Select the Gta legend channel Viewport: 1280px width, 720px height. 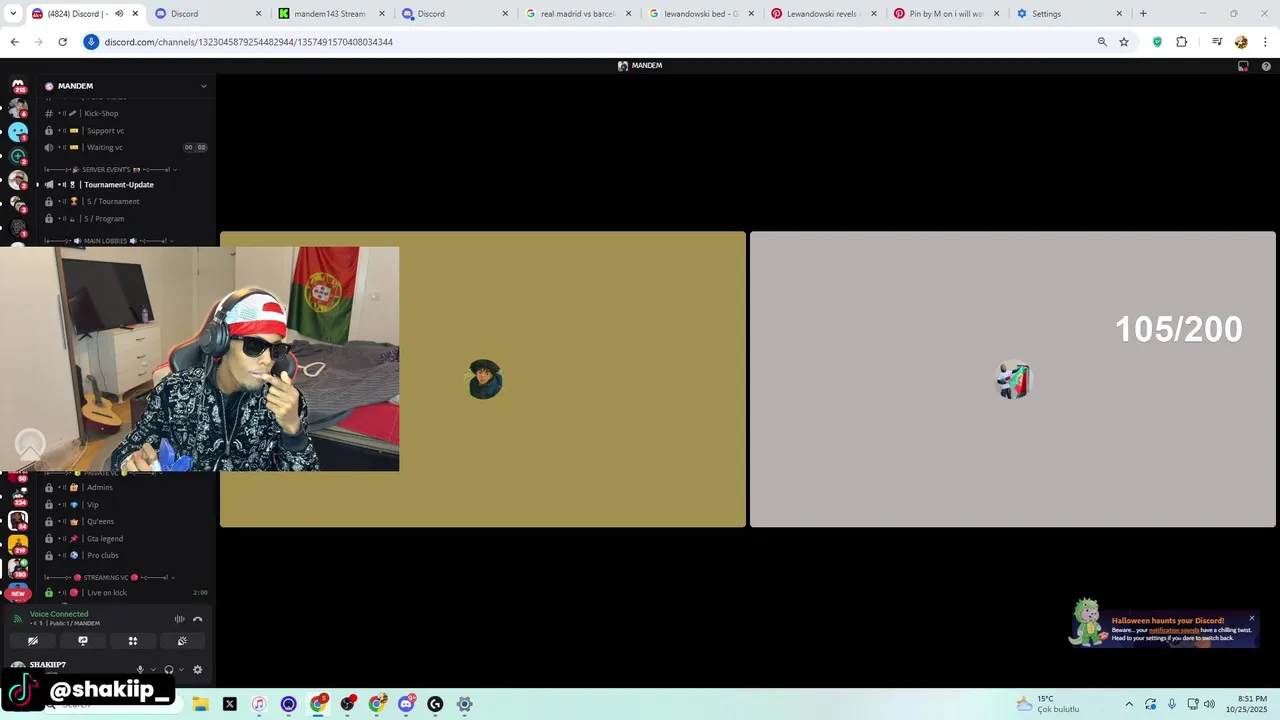(126, 538)
